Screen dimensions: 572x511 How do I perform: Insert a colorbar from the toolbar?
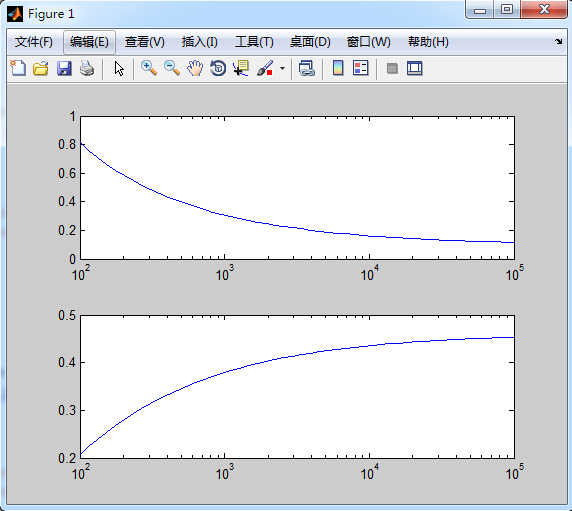338,68
